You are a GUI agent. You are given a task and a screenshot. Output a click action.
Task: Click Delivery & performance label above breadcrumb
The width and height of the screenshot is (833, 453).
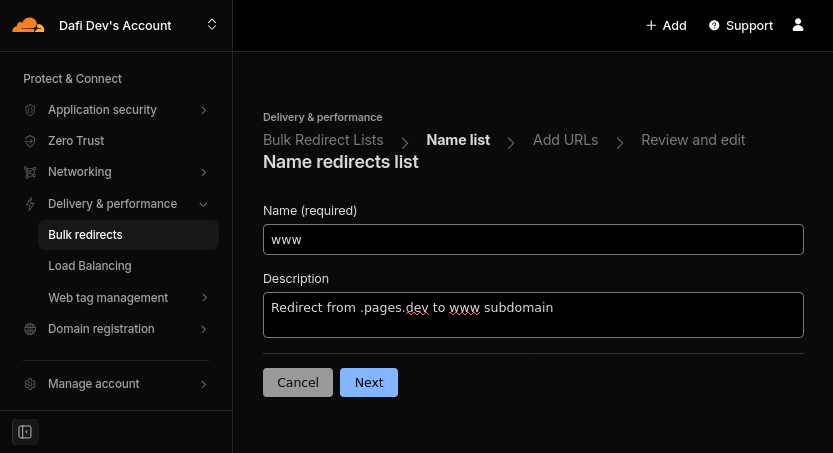(x=322, y=117)
